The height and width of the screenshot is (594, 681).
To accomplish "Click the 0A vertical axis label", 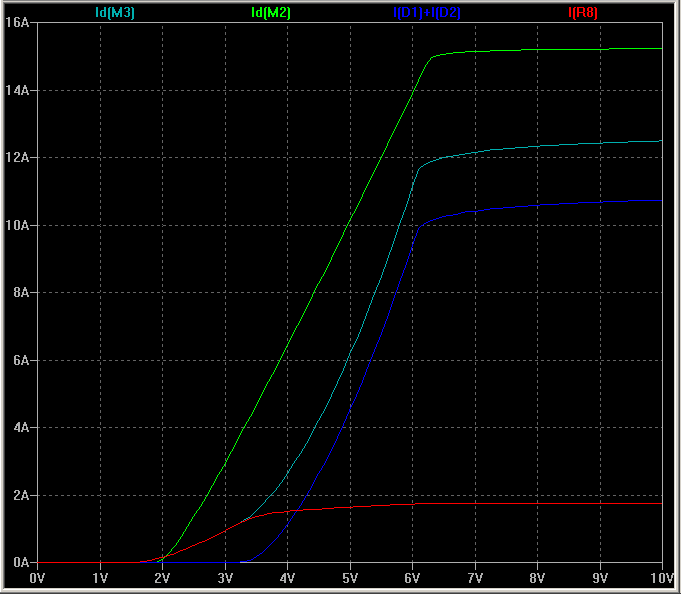I will pyautogui.click(x=21, y=562).
